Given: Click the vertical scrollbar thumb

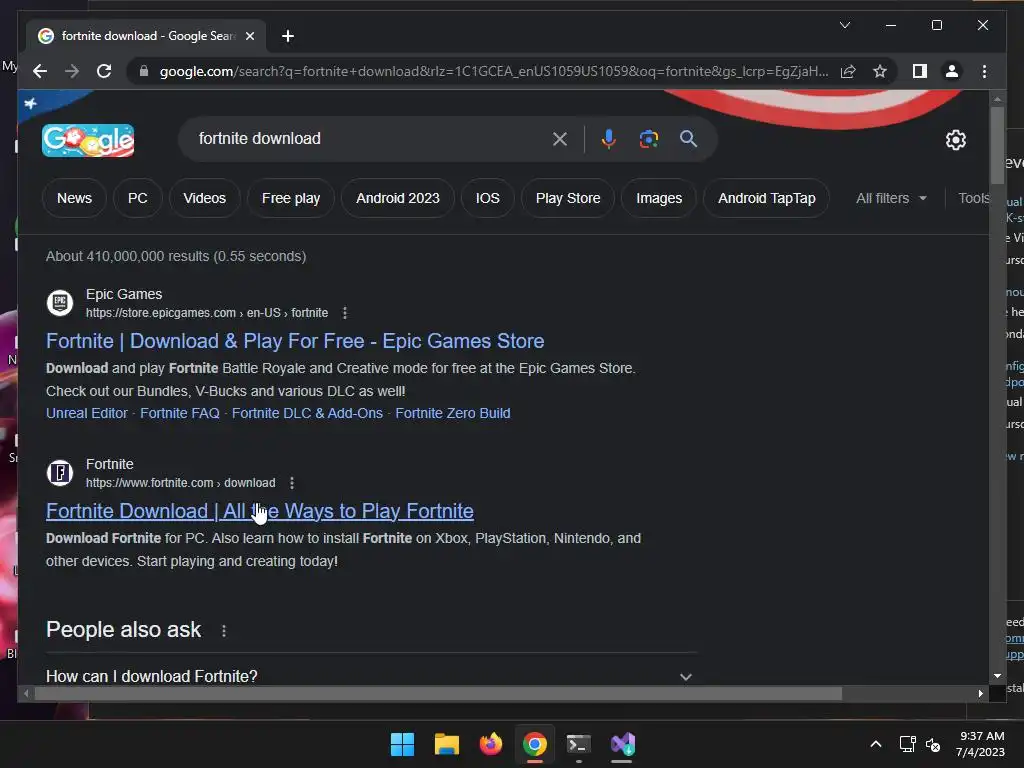Looking at the screenshot, I should (997, 145).
